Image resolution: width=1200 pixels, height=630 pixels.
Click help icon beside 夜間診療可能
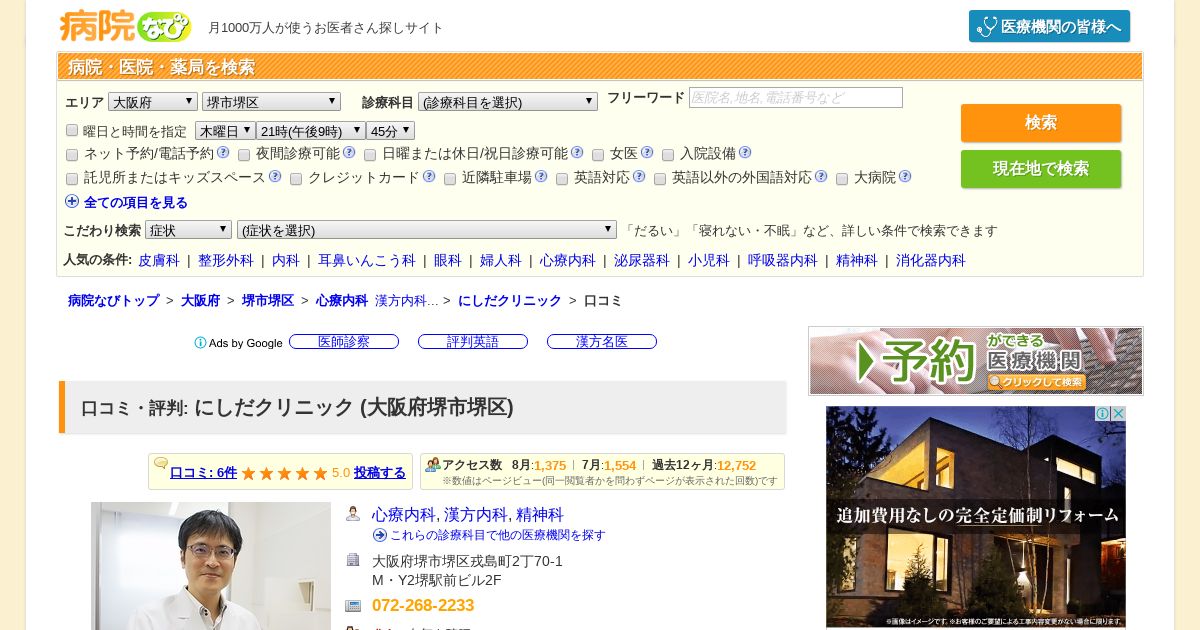[349, 152]
